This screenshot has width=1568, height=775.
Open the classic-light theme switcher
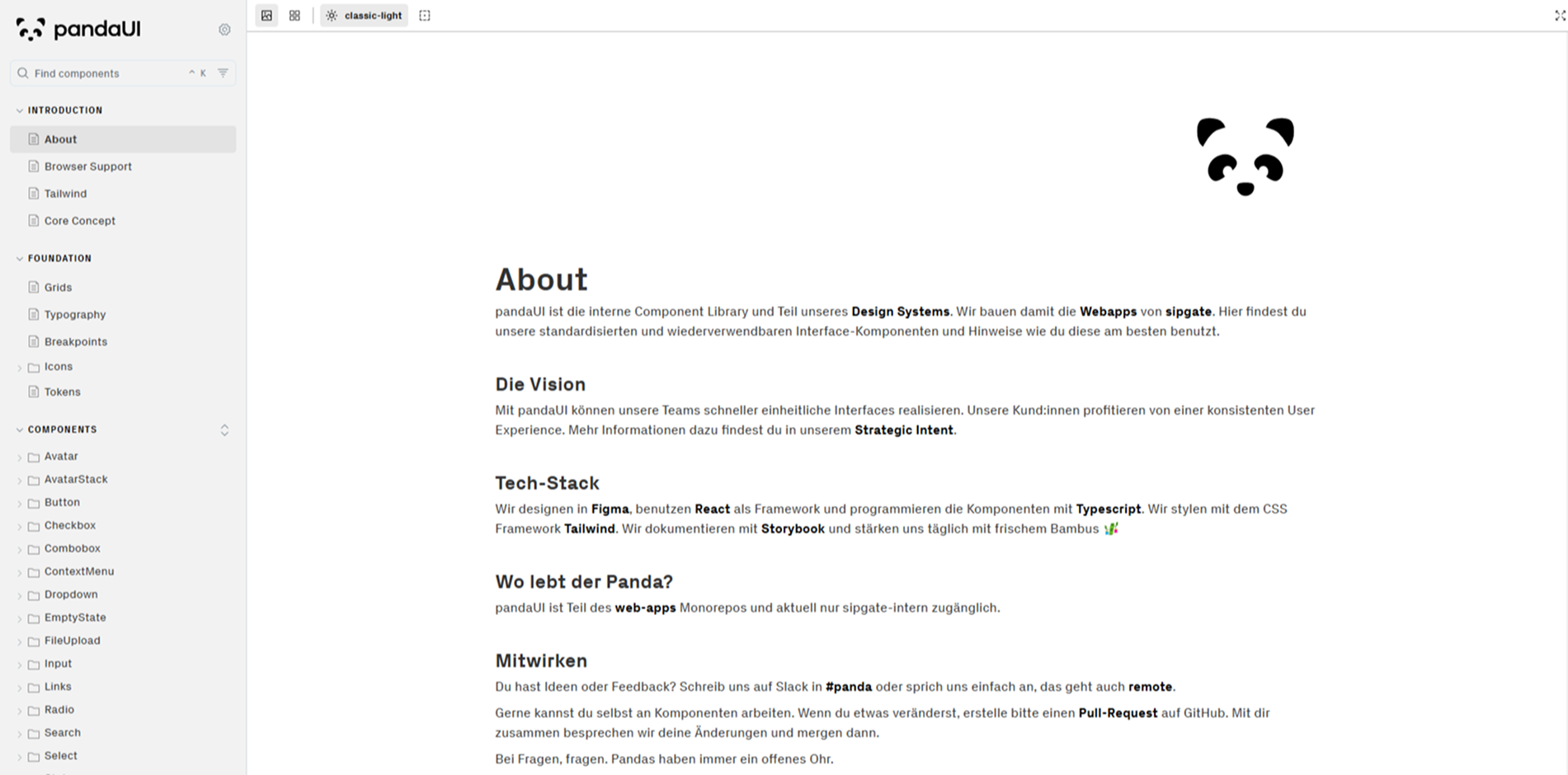[x=364, y=16]
